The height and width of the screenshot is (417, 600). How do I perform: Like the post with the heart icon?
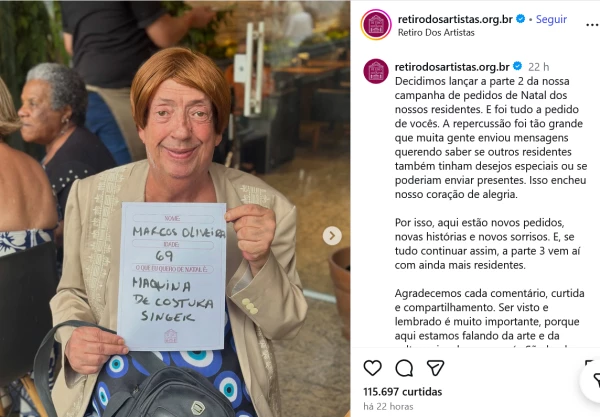[x=372, y=368]
